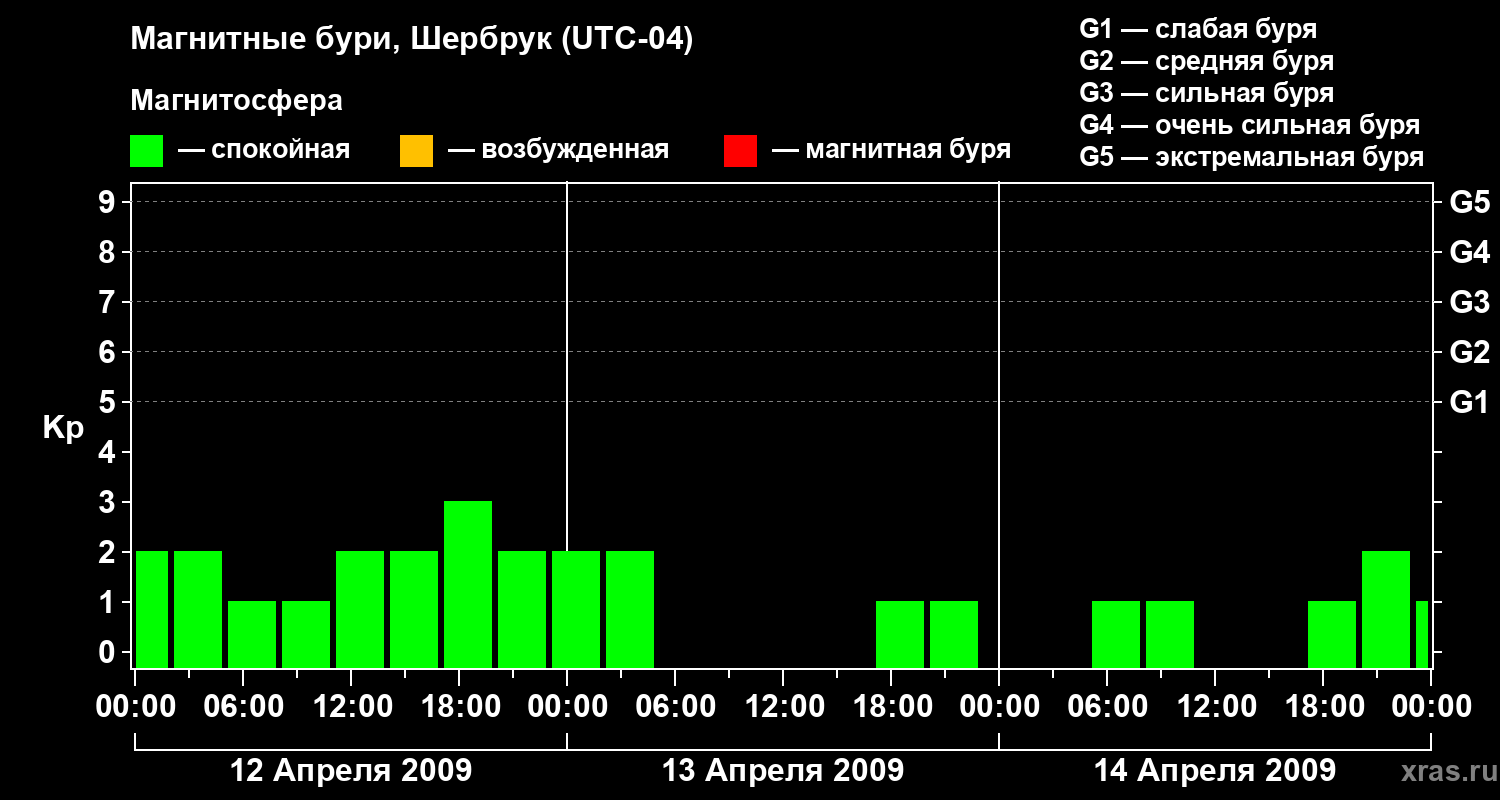Click the '12 Апреля 2009' date label
The height and width of the screenshot is (800, 1500).
point(351,770)
